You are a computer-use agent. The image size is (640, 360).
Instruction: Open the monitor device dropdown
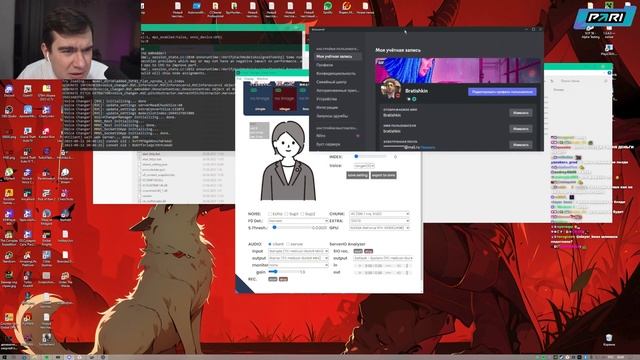tap(298, 265)
